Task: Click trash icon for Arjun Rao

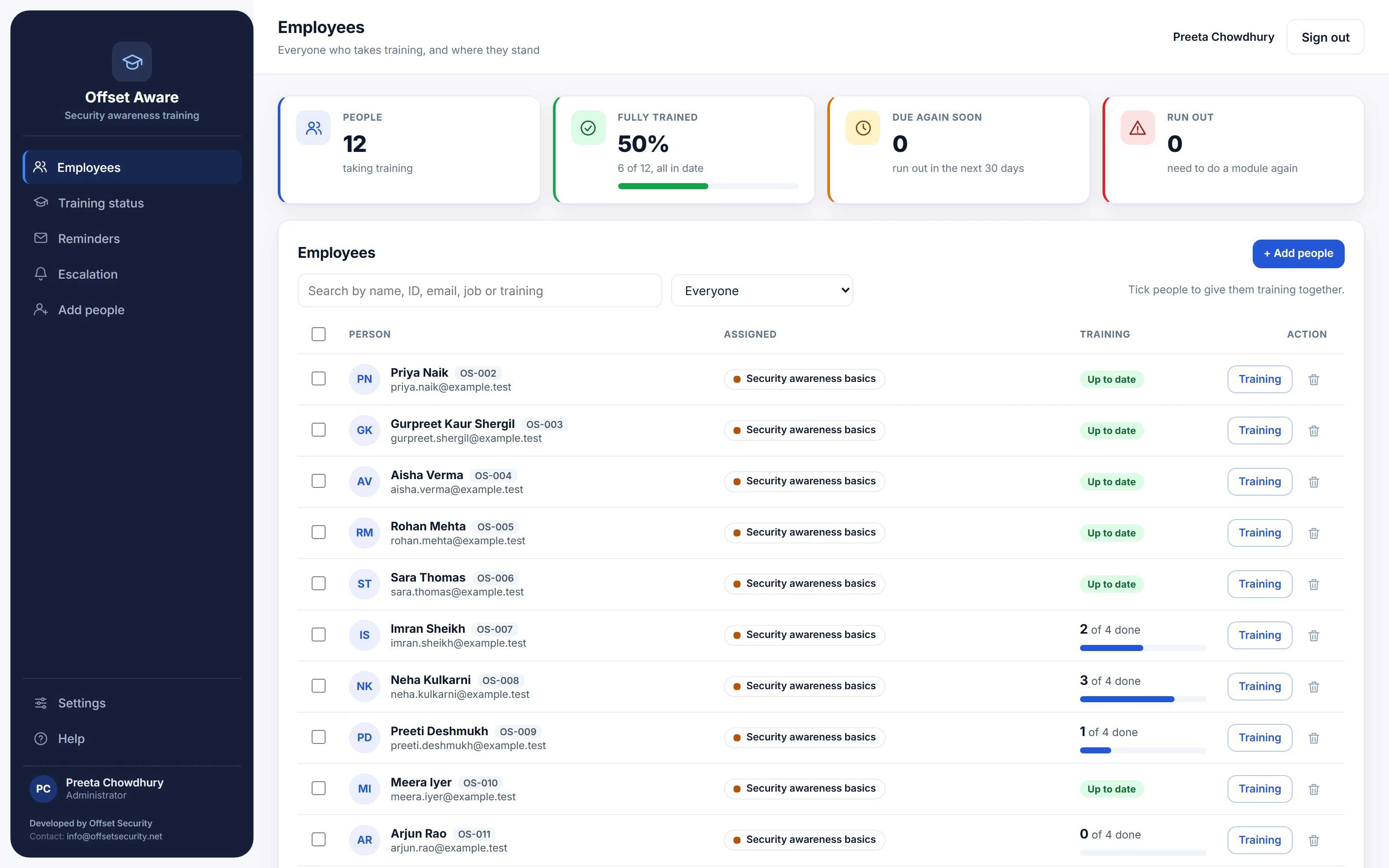Action: pyautogui.click(x=1313, y=841)
